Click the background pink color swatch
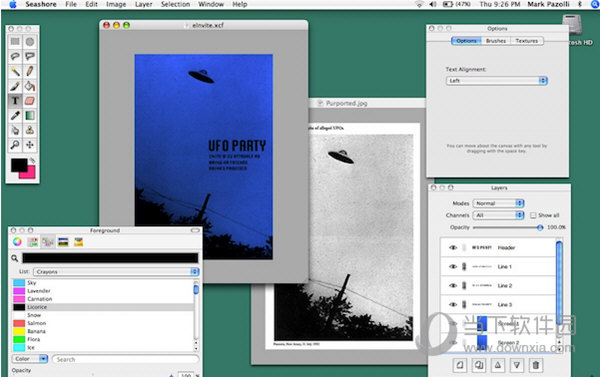The image size is (600, 377). 30,174
